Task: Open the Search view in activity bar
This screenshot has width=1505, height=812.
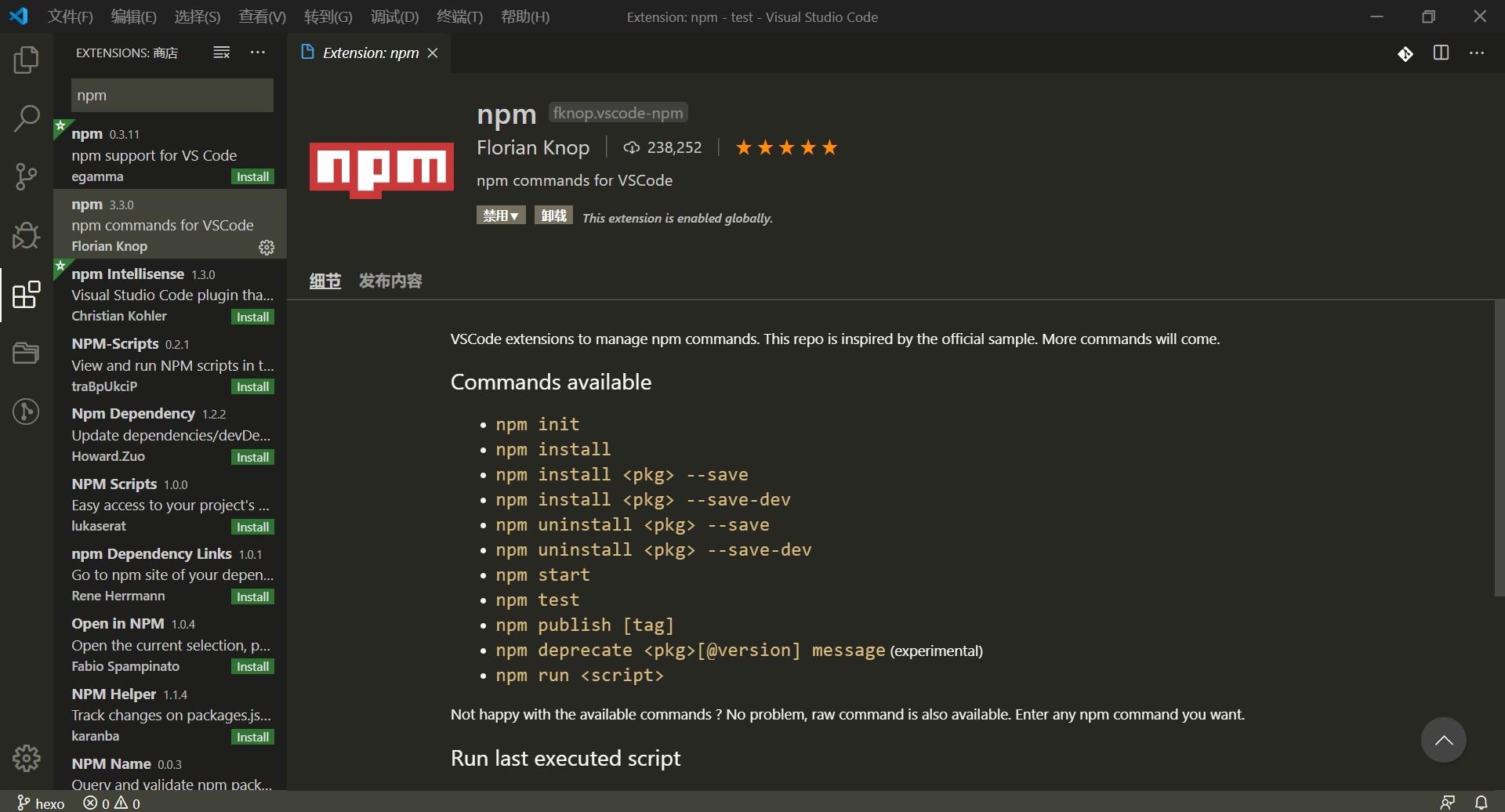Action: pyautogui.click(x=26, y=118)
